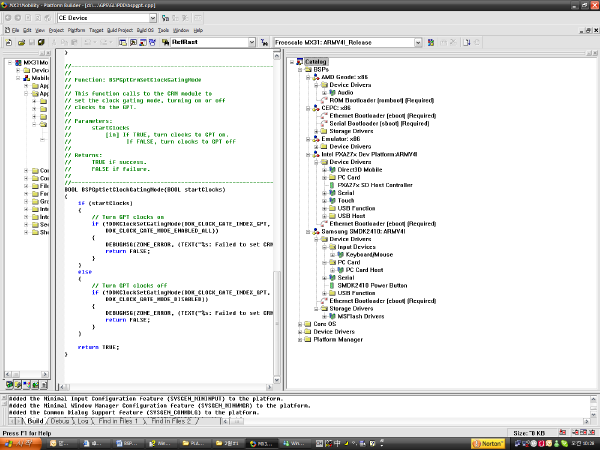This screenshot has width=600, height=450.
Task: Select the Build output tab
Action: 35,421
